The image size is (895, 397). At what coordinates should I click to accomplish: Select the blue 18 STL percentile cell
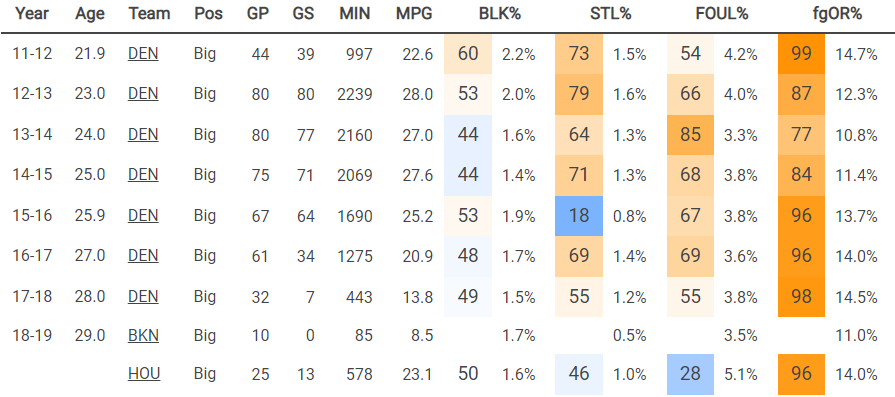(x=579, y=216)
